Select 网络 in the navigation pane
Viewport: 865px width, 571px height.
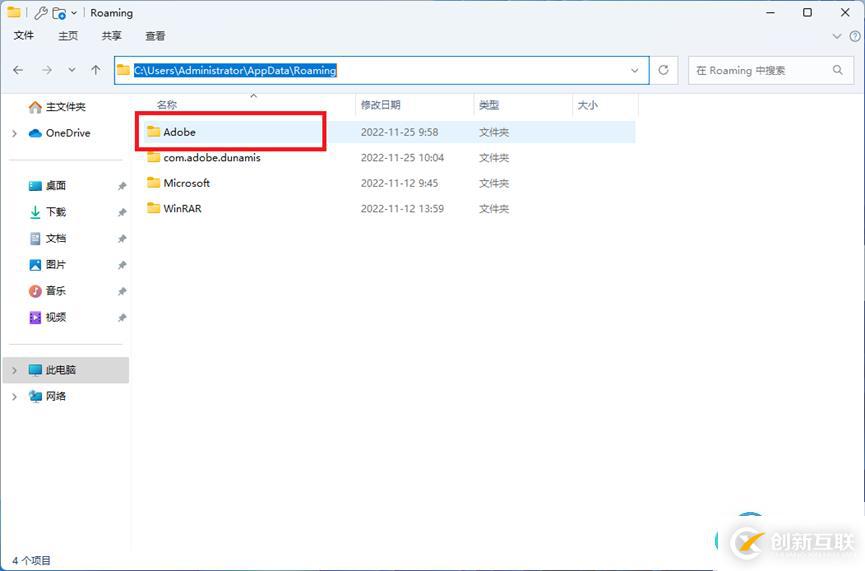pos(55,396)
